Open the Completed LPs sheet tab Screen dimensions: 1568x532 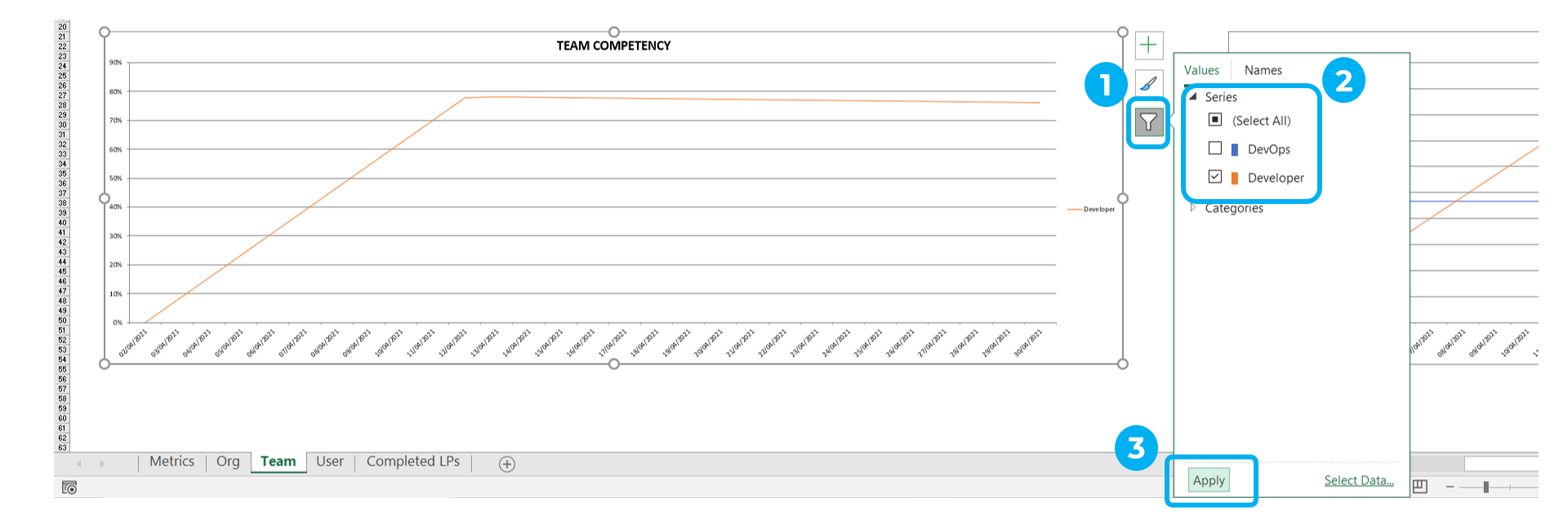(x=413, y=462)
